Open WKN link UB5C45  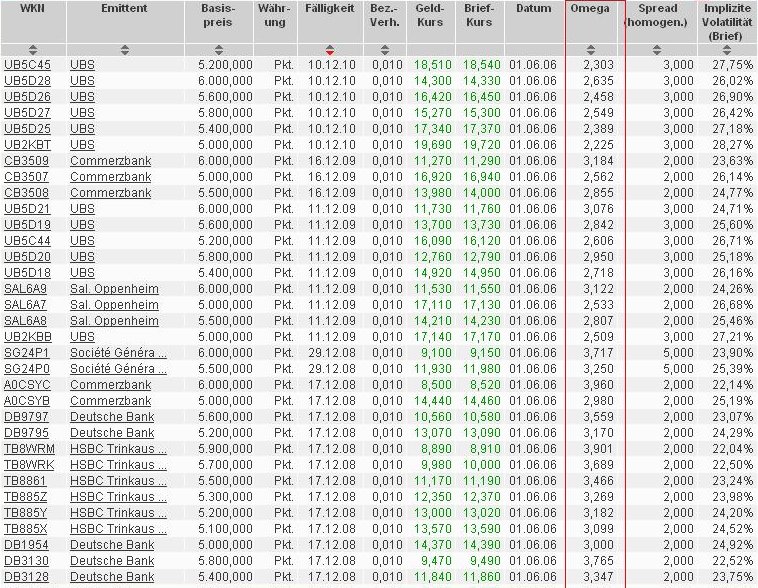point(27,65)
